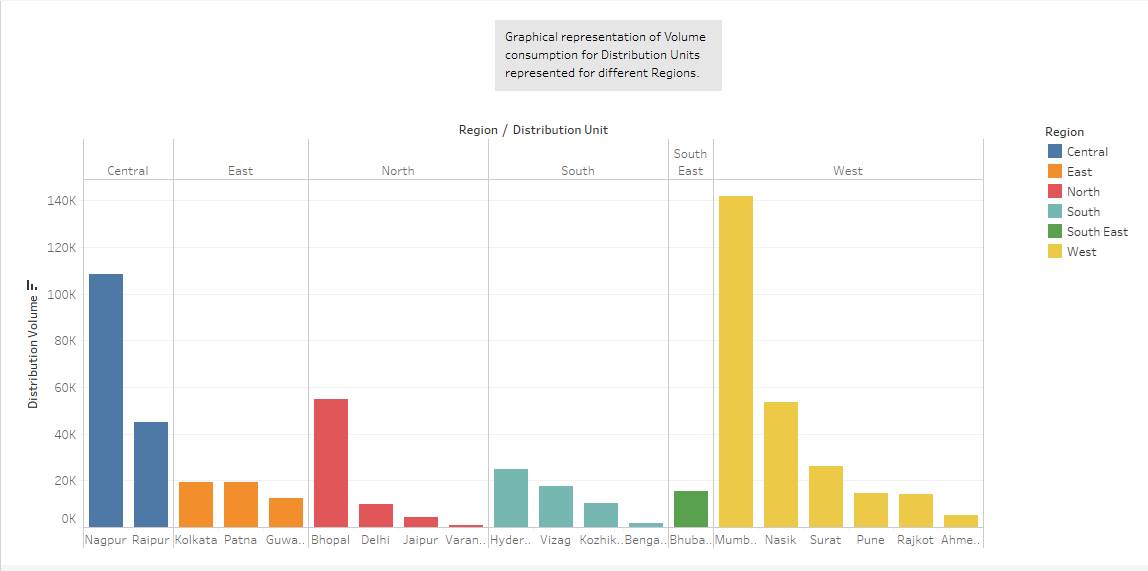Click the teal Hyderabad bar
Viewport: 1148px width, 571px height.
pos(511,498)
